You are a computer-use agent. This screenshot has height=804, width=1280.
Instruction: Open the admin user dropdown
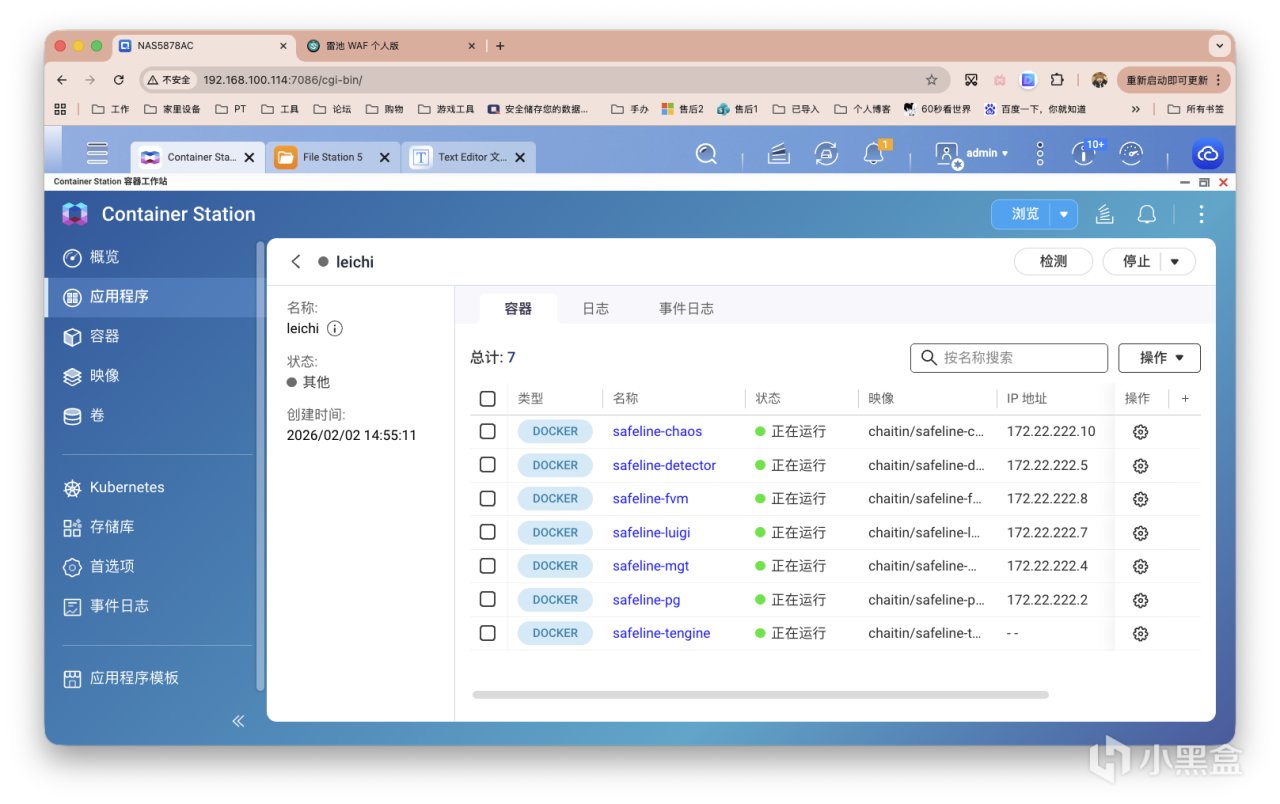[973, 153]
